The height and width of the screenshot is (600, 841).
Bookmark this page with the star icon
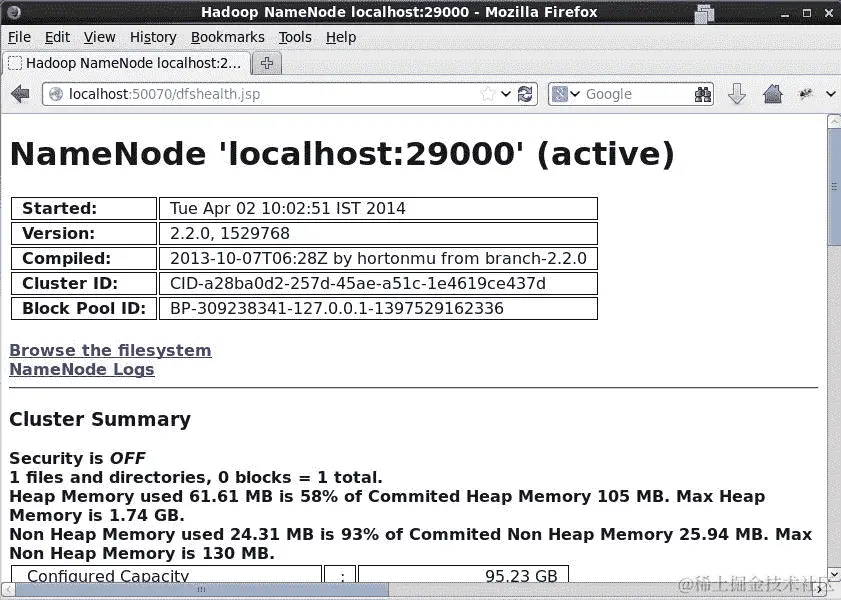(x=488, y=94)
